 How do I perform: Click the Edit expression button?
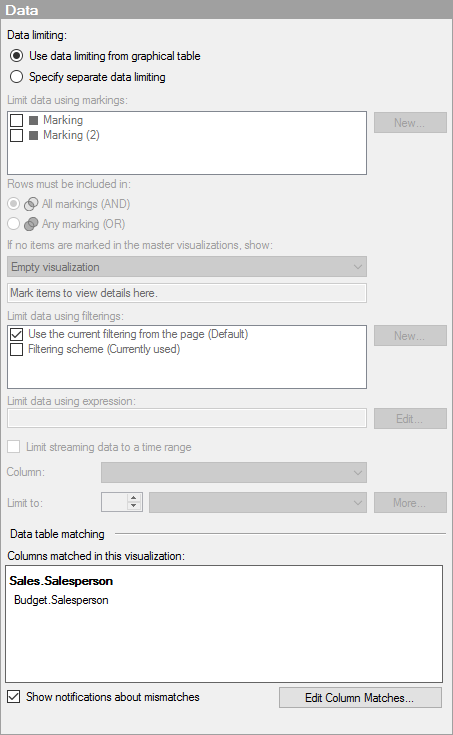pos(410,419)
